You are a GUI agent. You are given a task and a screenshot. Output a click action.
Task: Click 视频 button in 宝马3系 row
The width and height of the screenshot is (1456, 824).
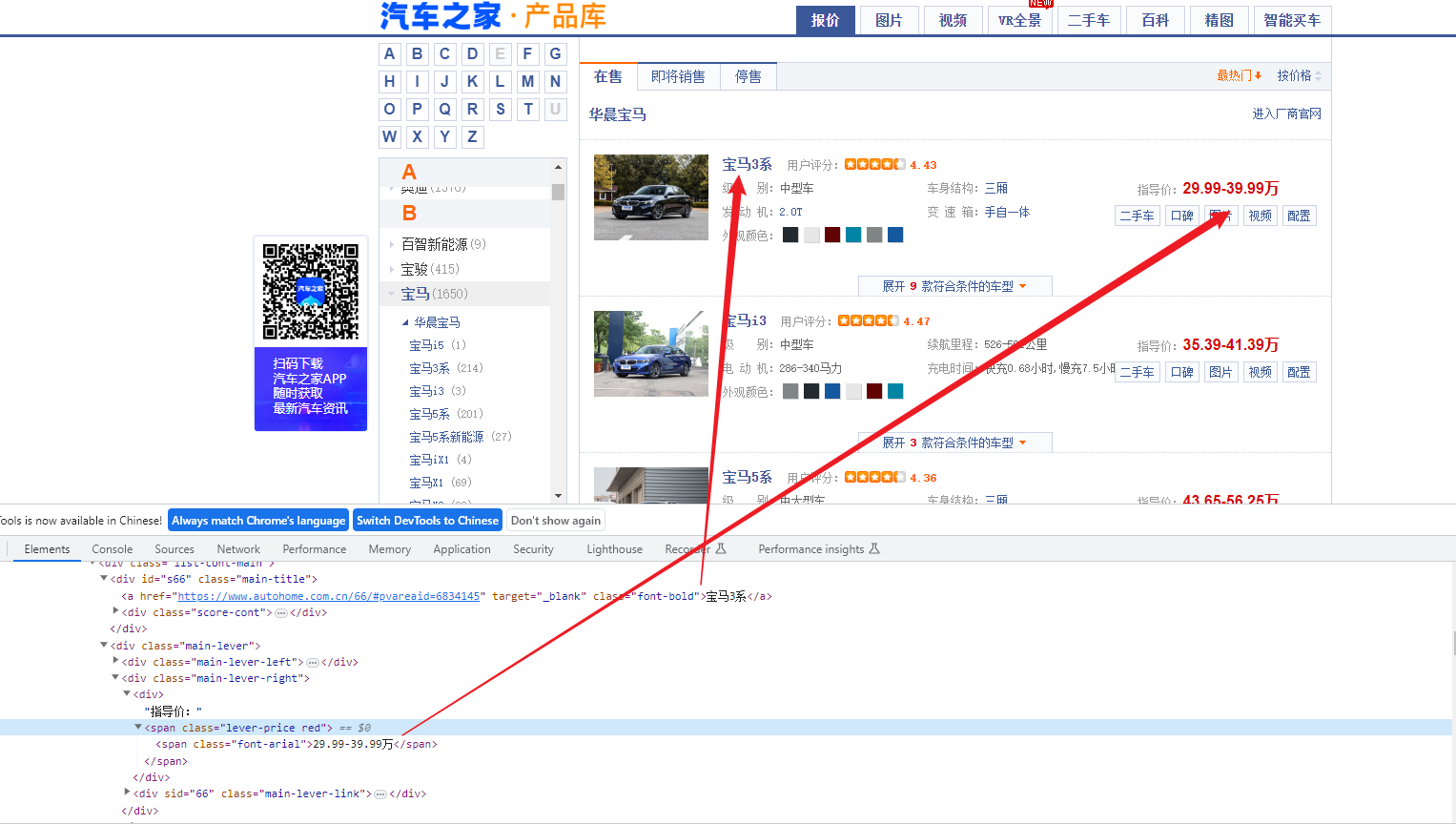(1261, 216)
